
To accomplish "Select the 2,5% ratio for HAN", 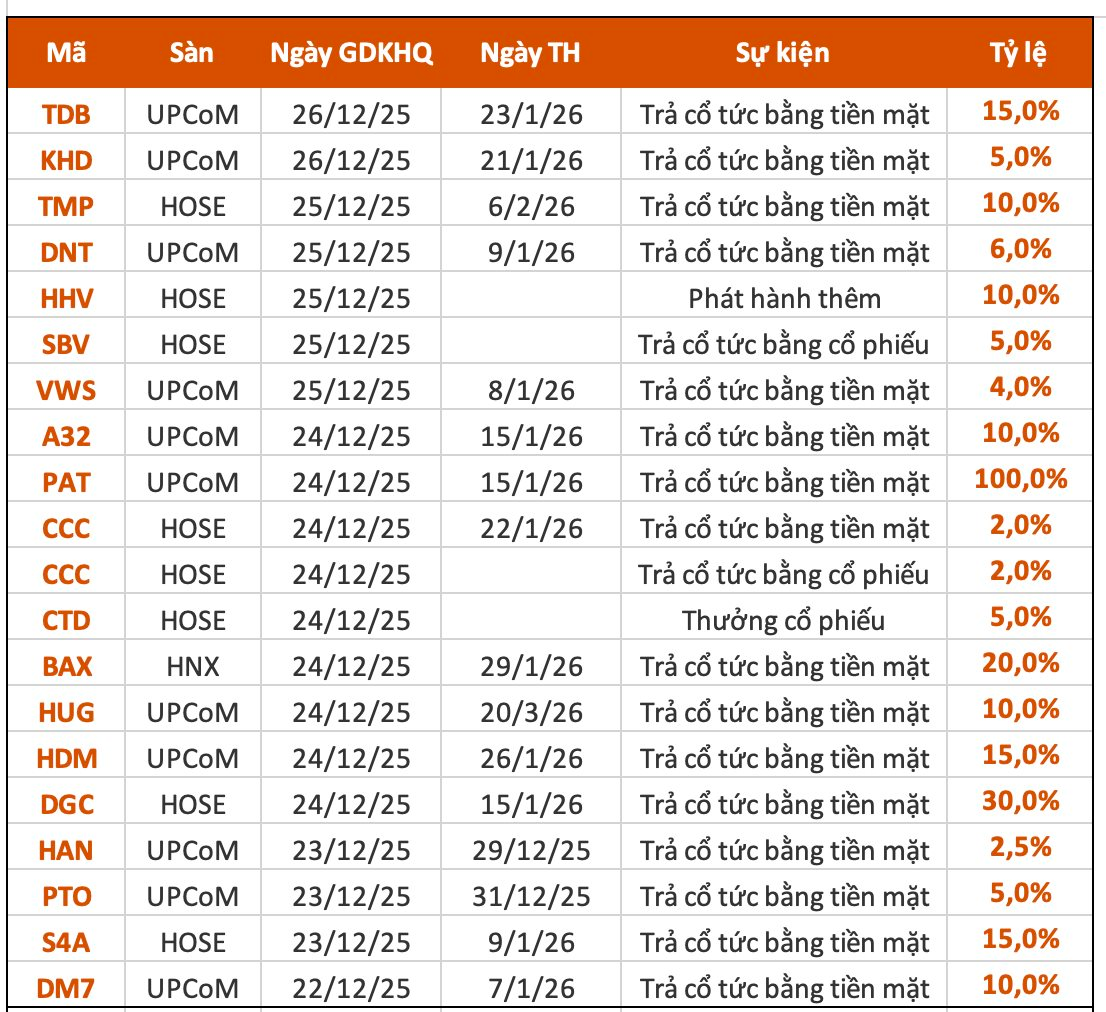I will [1021, 848].
